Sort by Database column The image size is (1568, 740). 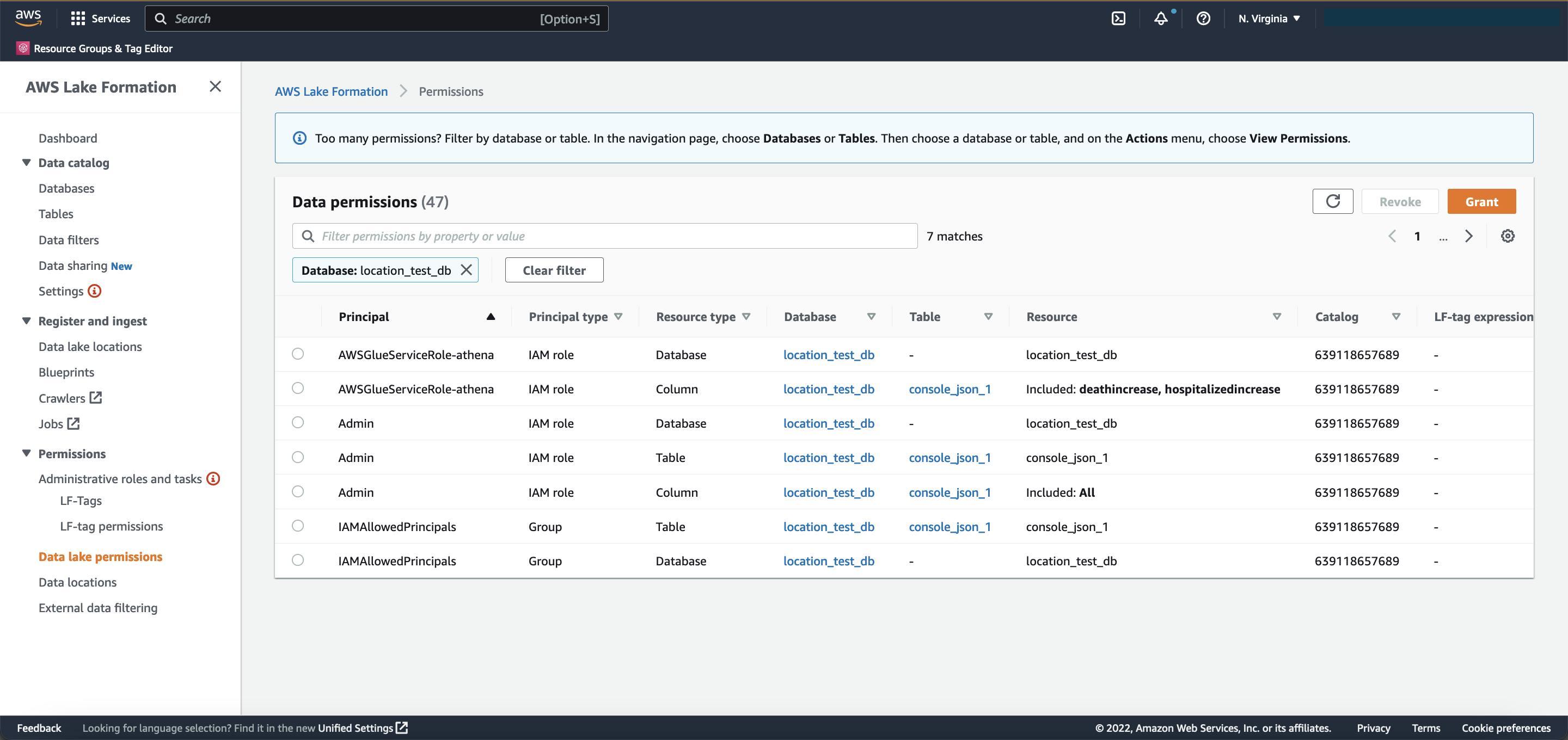click(871, 317)
